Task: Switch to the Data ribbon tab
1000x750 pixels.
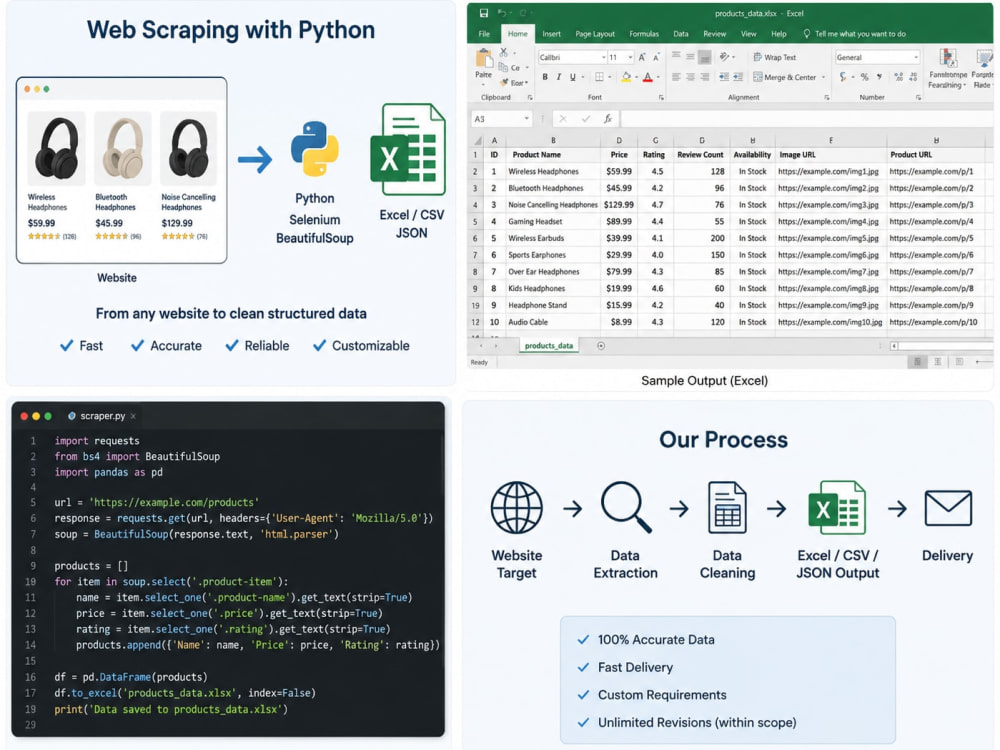Action: click(681, 34)
